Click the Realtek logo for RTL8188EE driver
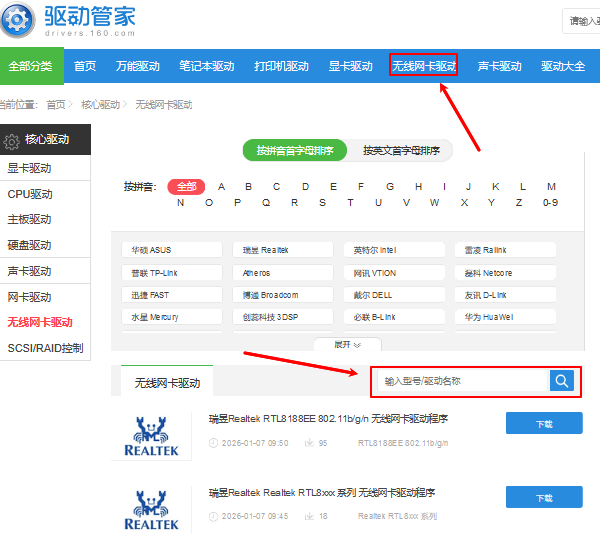Viewport: 600px width, 537px height. pos(151,436)
